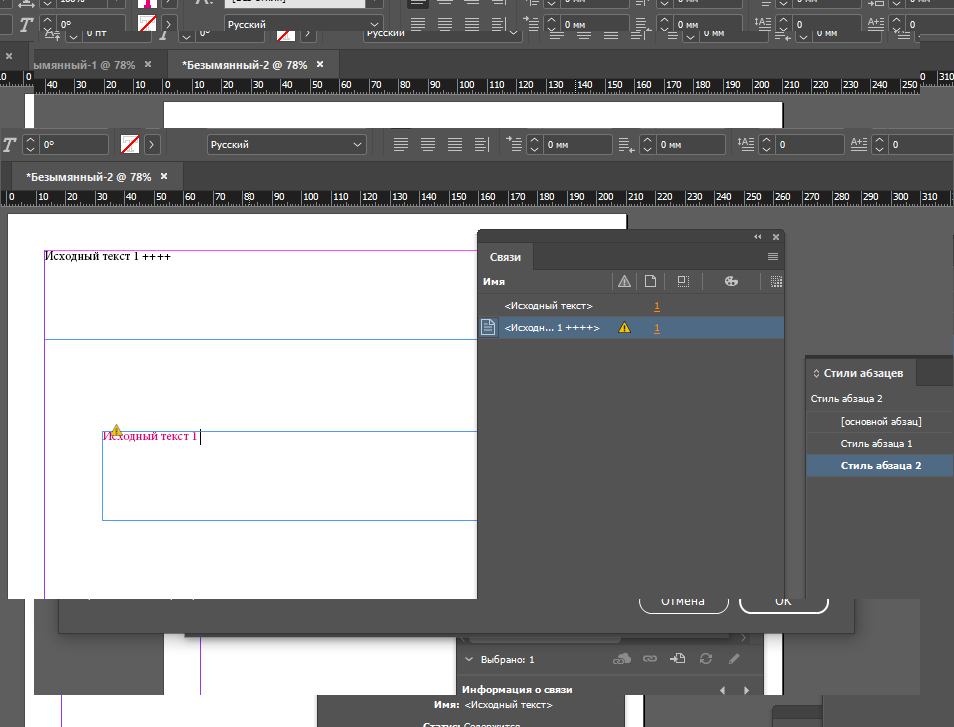
Task: Click the Update Link refresh icon
Action: 706,659
